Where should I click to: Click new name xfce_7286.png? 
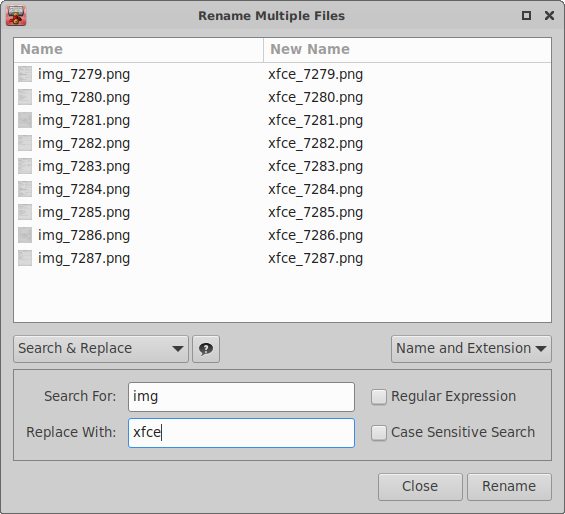tap(315, 236)
